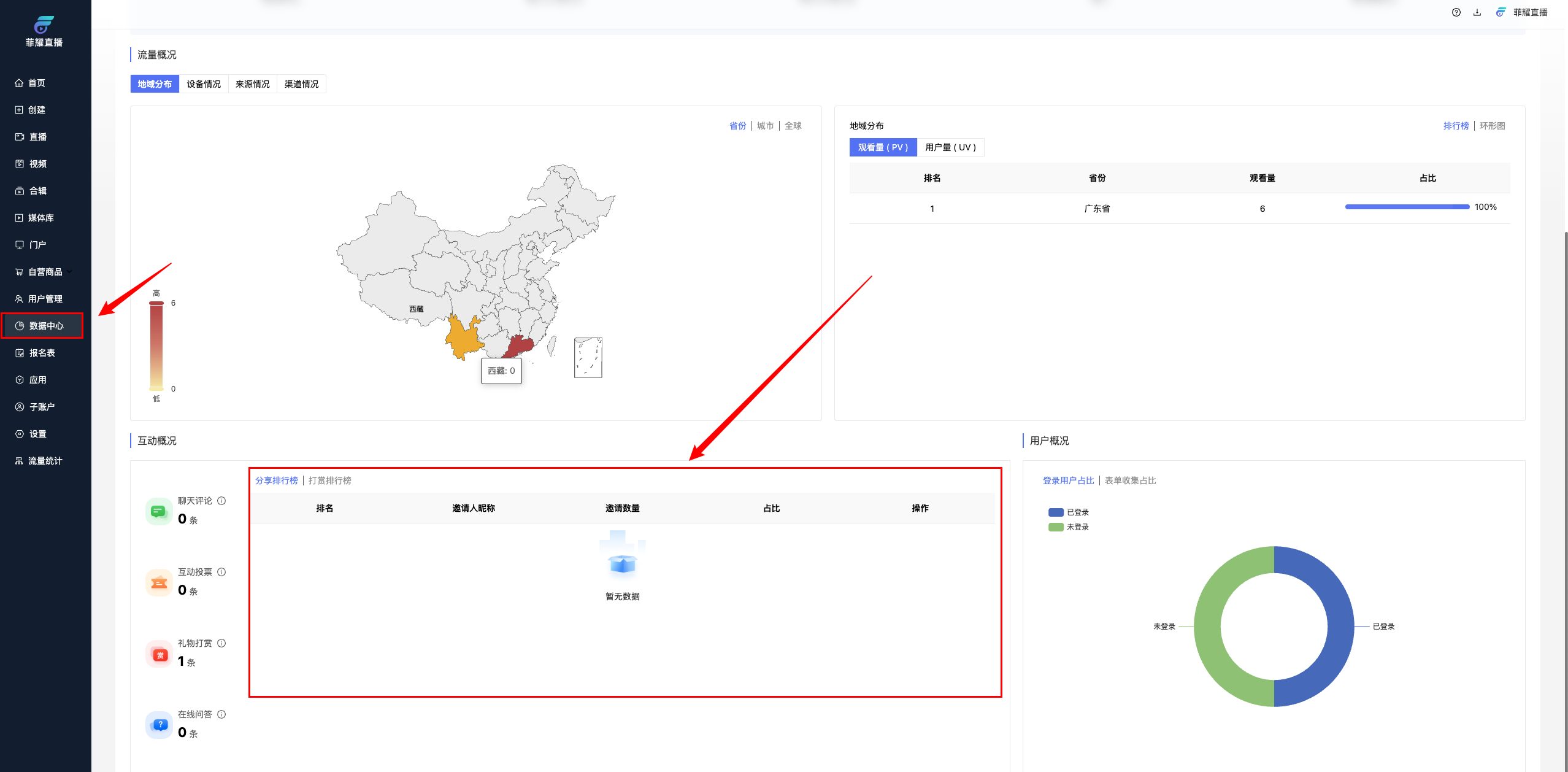Switch to 环形图 view
This screenshot has height=772, width=1568.
pos(1492,126)
